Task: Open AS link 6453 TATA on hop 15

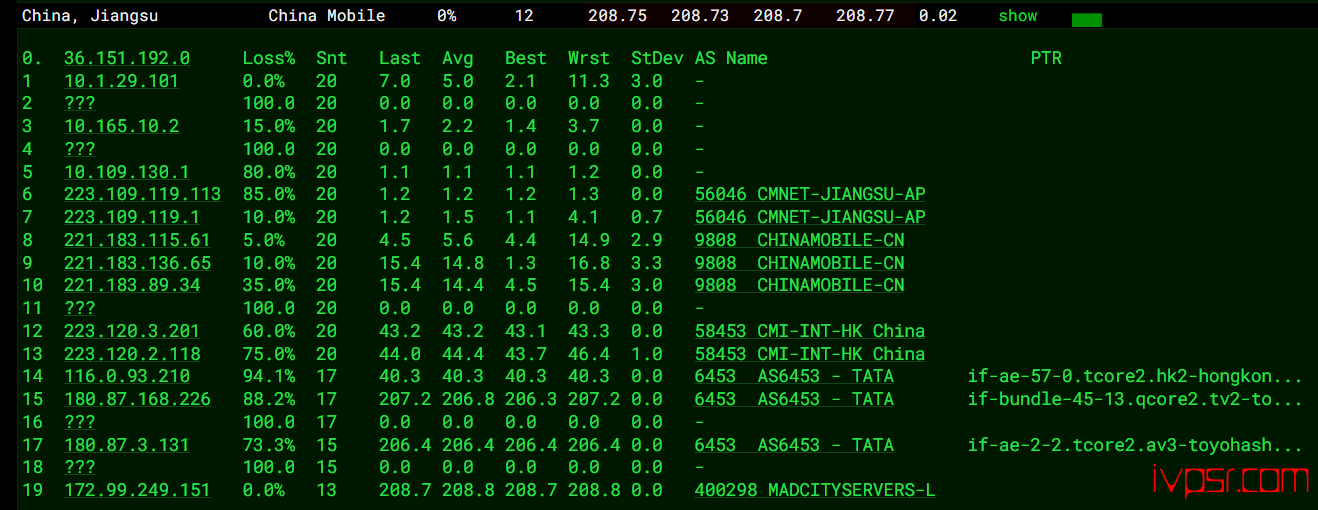Action: (x=794, y=399)
